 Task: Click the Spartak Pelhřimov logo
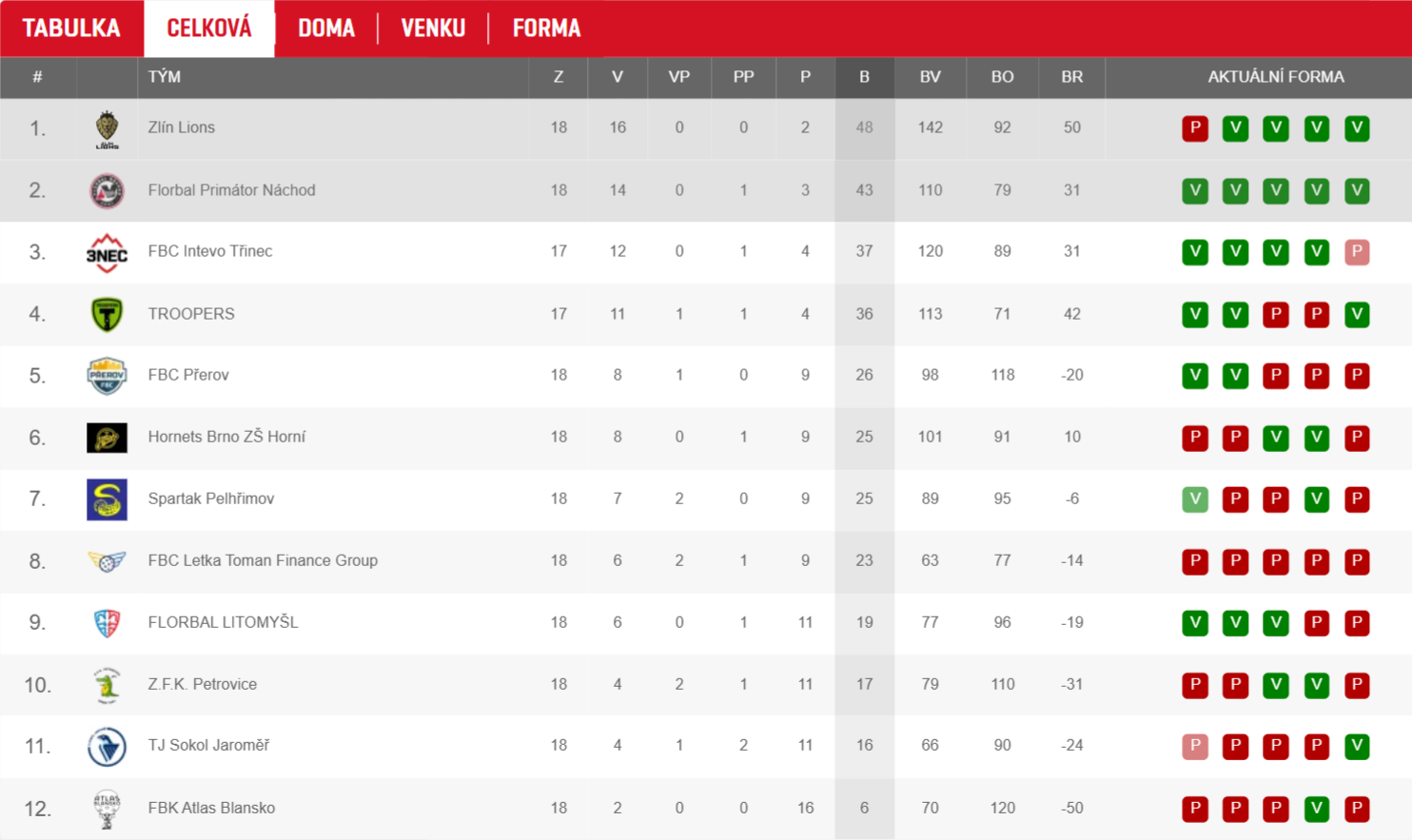107,499
